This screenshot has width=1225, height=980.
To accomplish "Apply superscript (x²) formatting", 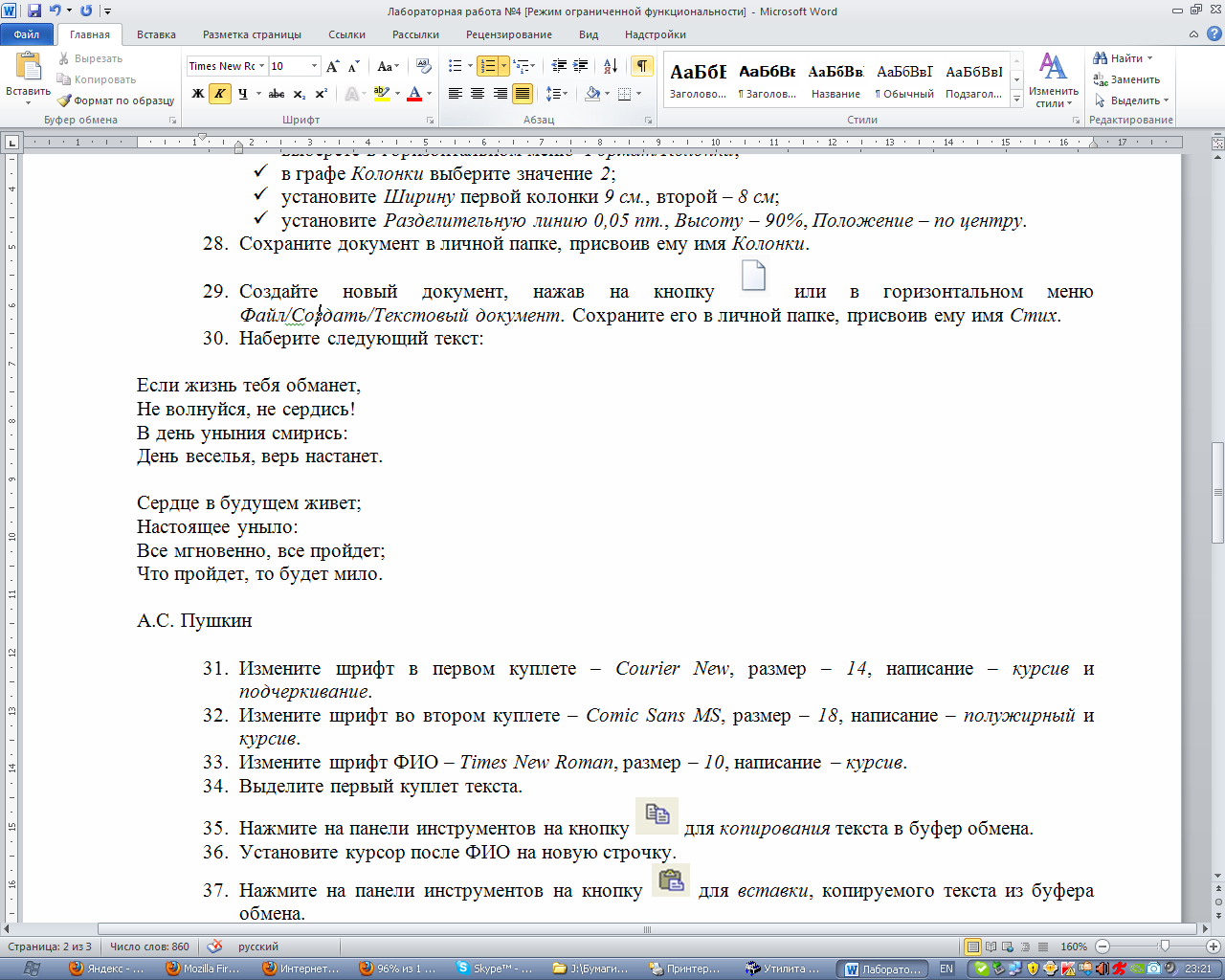I will click(322, 94).
